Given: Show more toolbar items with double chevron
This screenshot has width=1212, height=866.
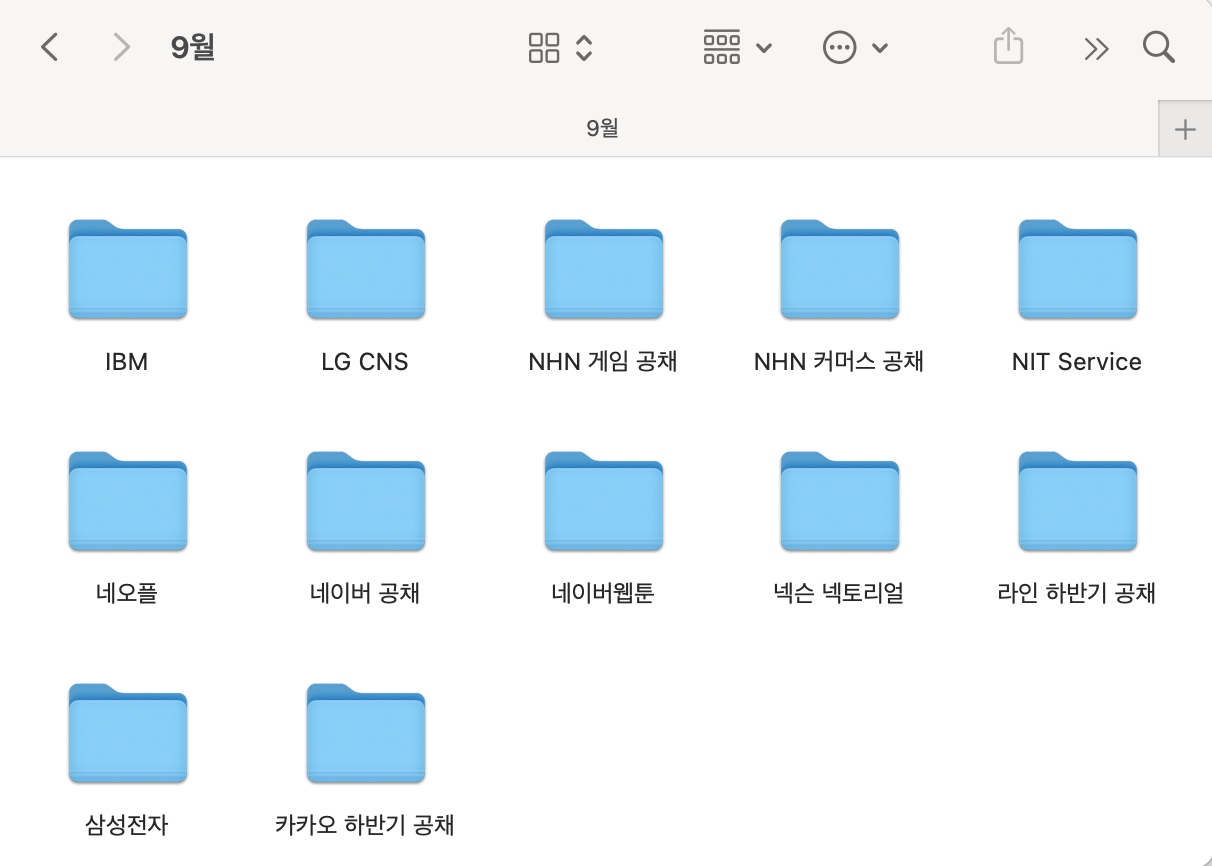Looking at the screenshot, I should pos(1096,48).
